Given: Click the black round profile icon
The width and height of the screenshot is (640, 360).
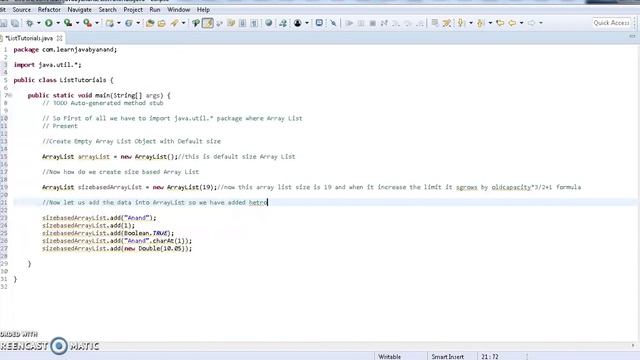Looking at the screenshot, I should coord(298,23).
